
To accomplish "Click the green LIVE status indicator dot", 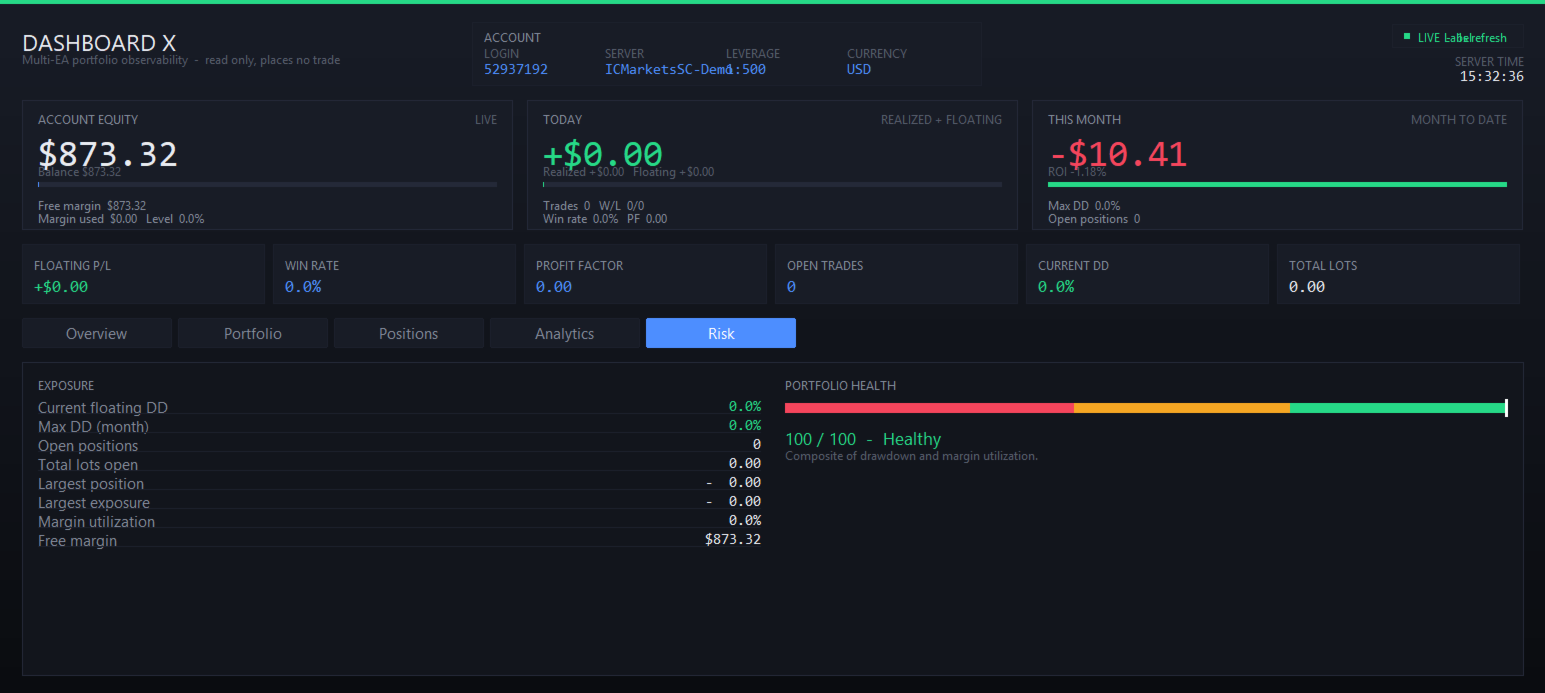I will tap(1406, 37).
